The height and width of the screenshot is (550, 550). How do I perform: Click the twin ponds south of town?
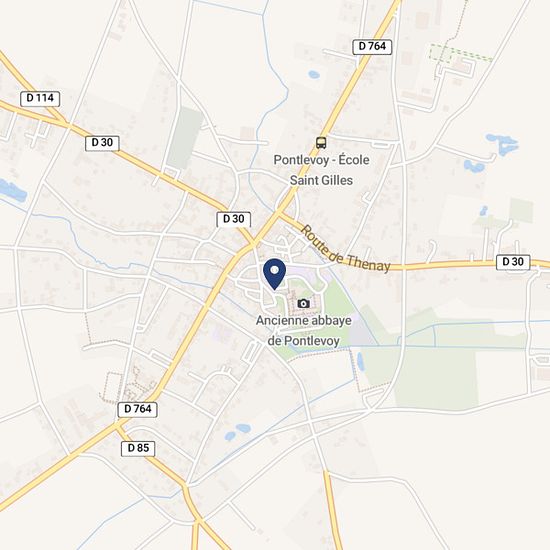[237, 432]
